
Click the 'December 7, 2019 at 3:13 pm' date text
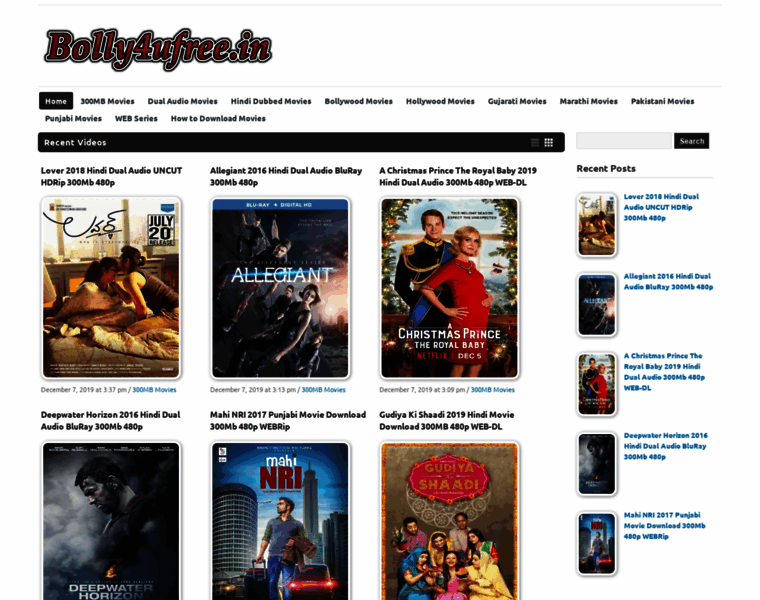253,390
